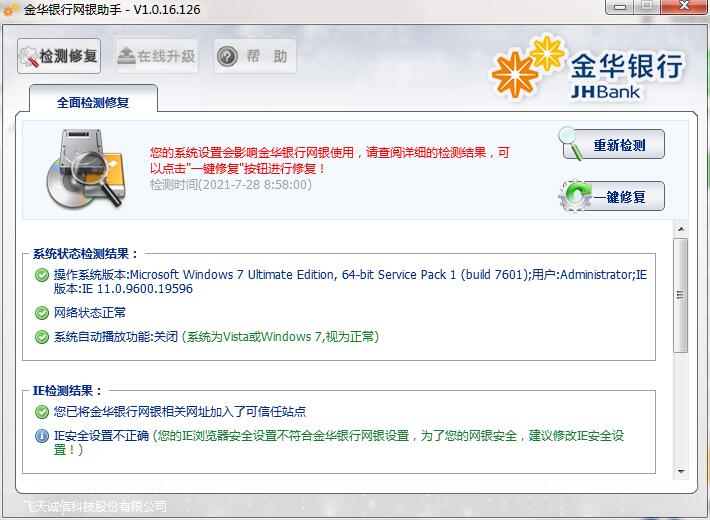Click the scrollbar down arrow
Image resolution: width=710 pixels, height=520 pixels.
tap(681, 471)
